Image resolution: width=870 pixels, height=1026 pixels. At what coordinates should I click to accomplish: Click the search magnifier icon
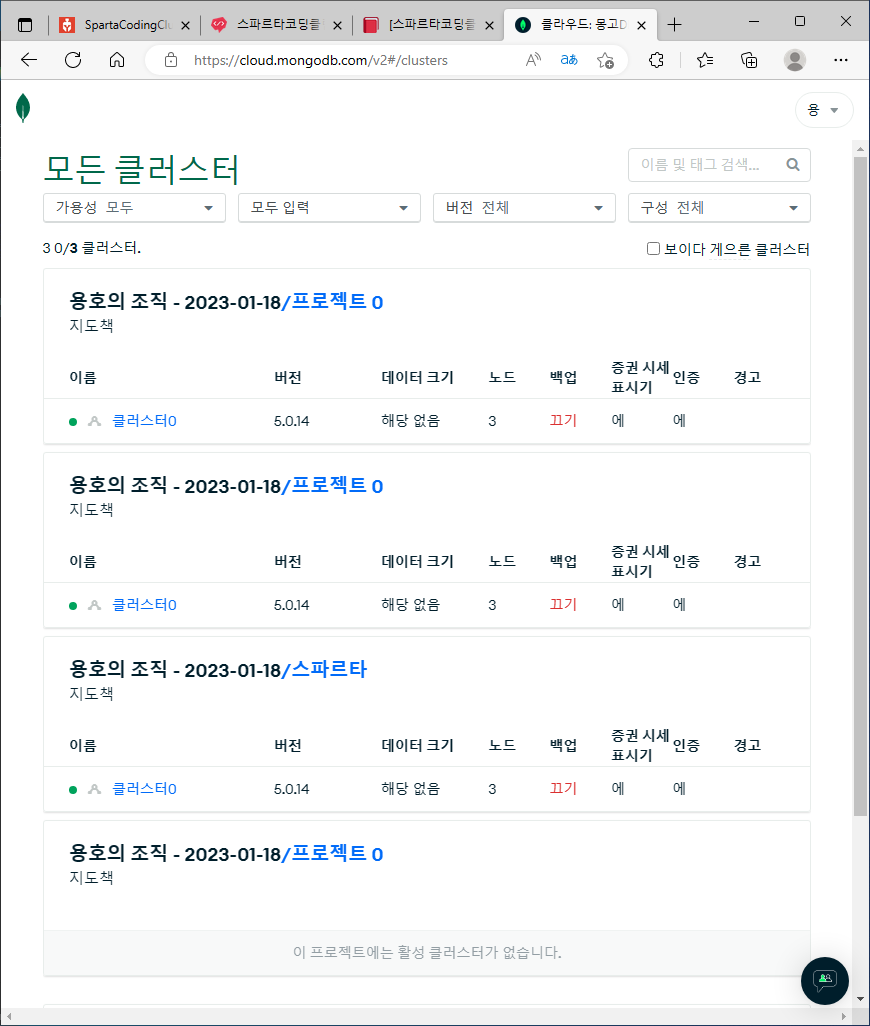click(x=793, y=165)
